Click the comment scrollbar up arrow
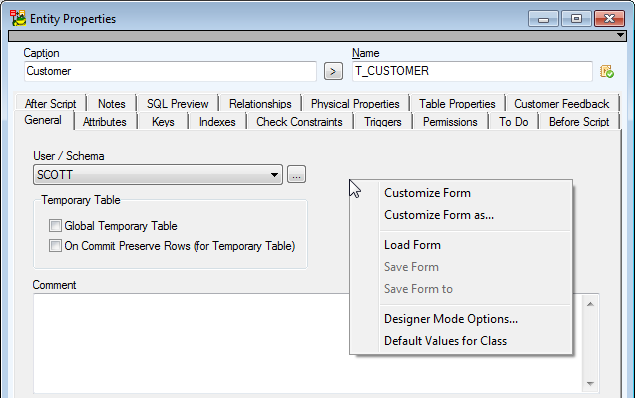635x398 pixels. (x=590, y=304)
